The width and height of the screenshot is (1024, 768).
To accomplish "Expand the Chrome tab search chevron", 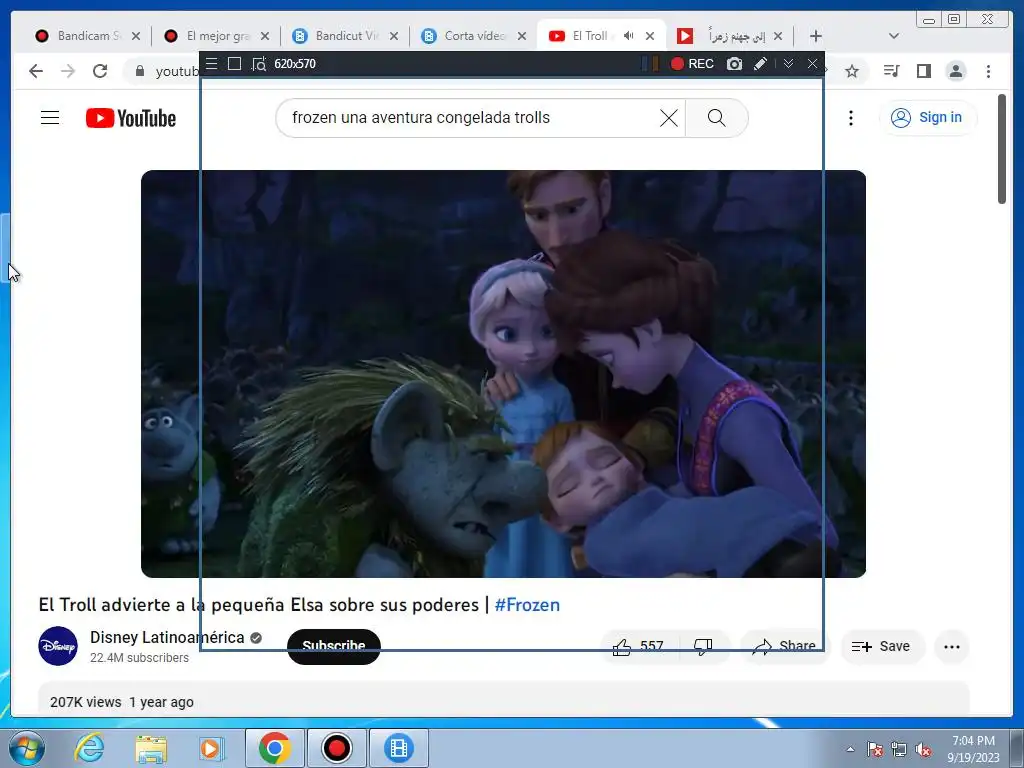I will (x=894, y=36).
